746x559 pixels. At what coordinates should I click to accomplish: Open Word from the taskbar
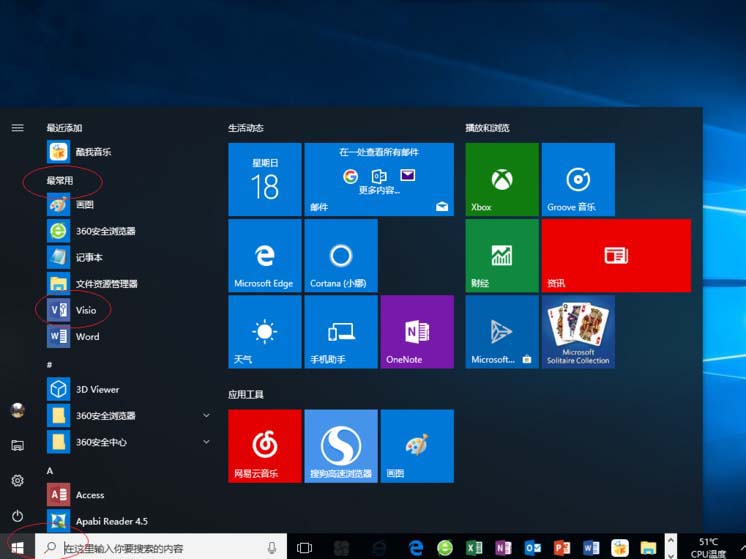coord(590,548)
